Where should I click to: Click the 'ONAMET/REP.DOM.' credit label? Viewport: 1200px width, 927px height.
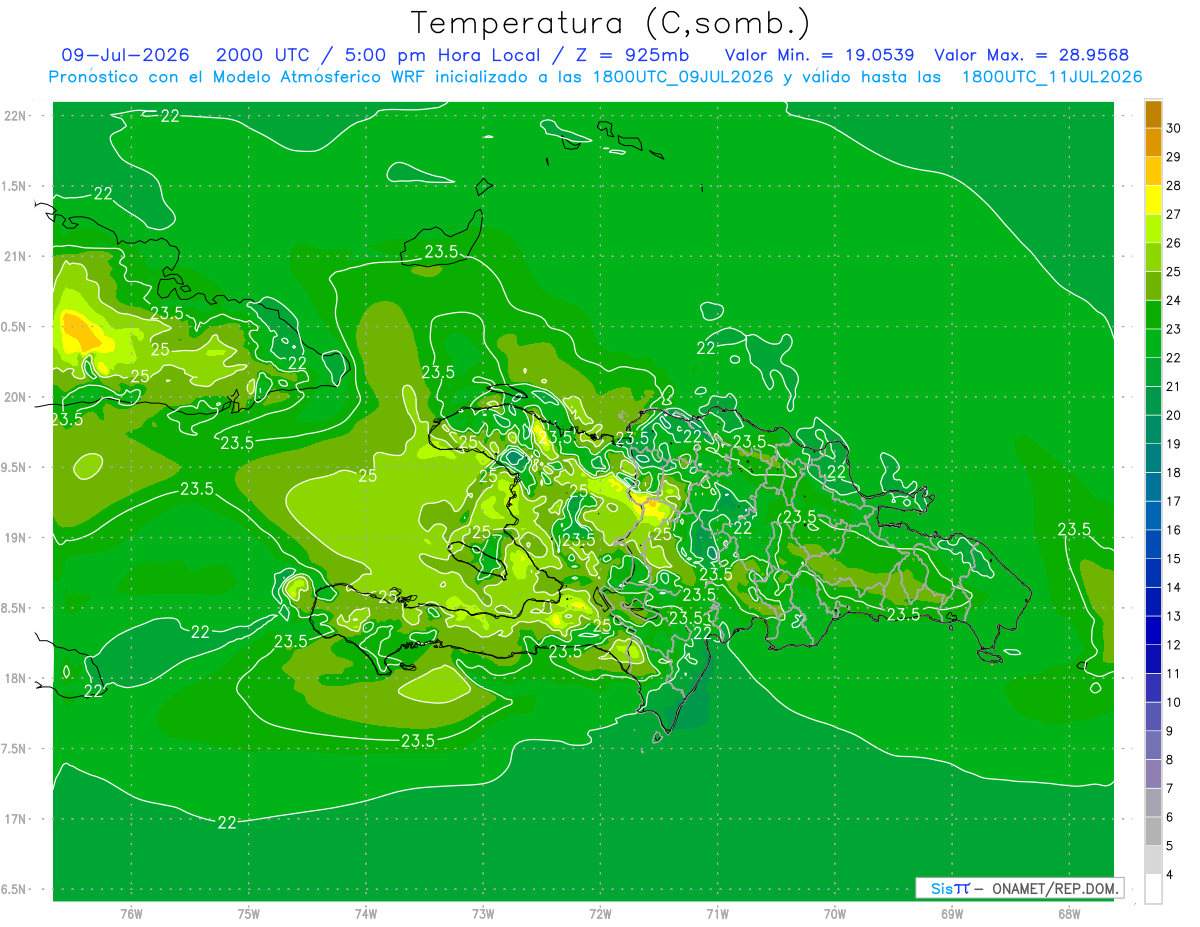tap(1054, 888)
